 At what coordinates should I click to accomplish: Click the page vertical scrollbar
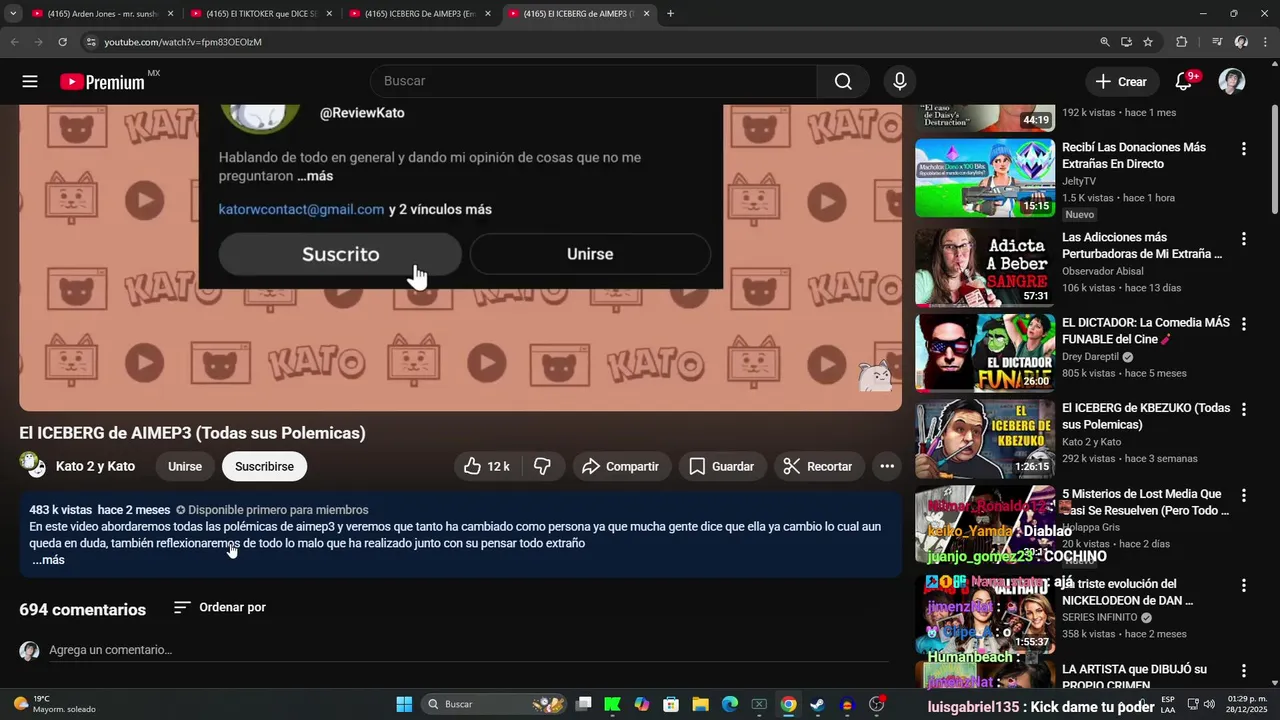click(1274, 160)
